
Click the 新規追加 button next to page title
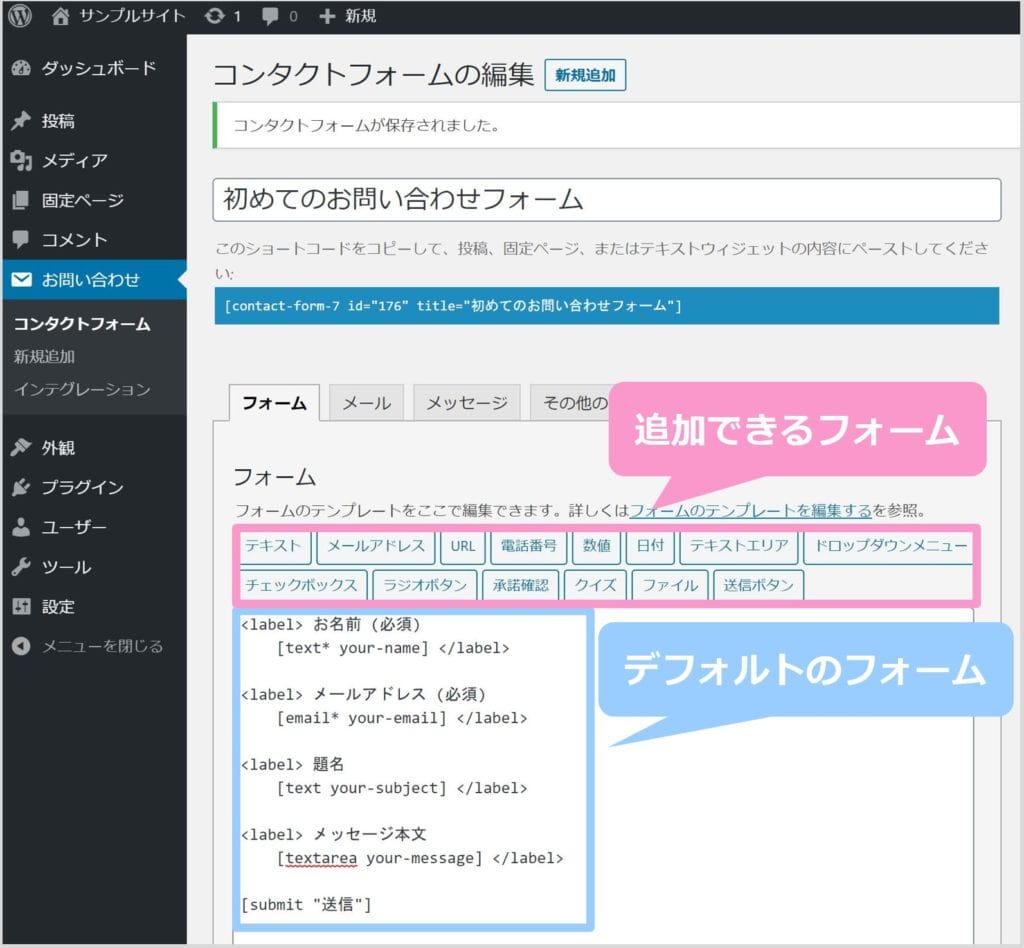585,75
